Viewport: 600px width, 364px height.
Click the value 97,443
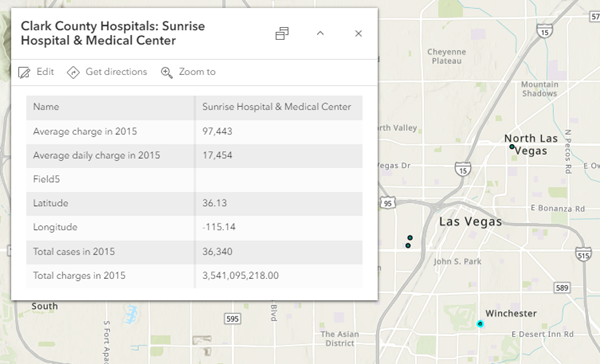pyautogui.click(x=217, y=131)
